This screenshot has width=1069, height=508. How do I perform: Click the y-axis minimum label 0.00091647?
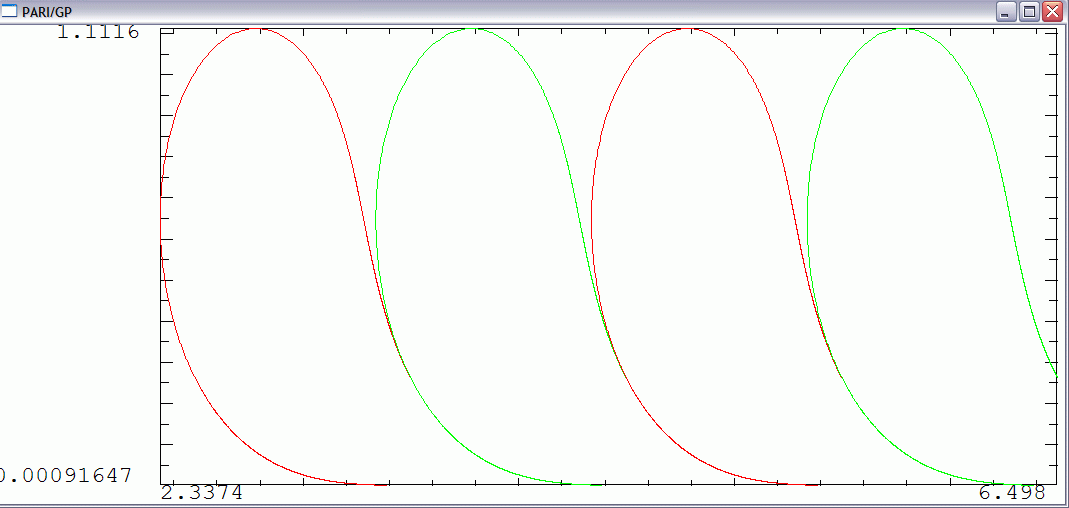click(65, 475)
